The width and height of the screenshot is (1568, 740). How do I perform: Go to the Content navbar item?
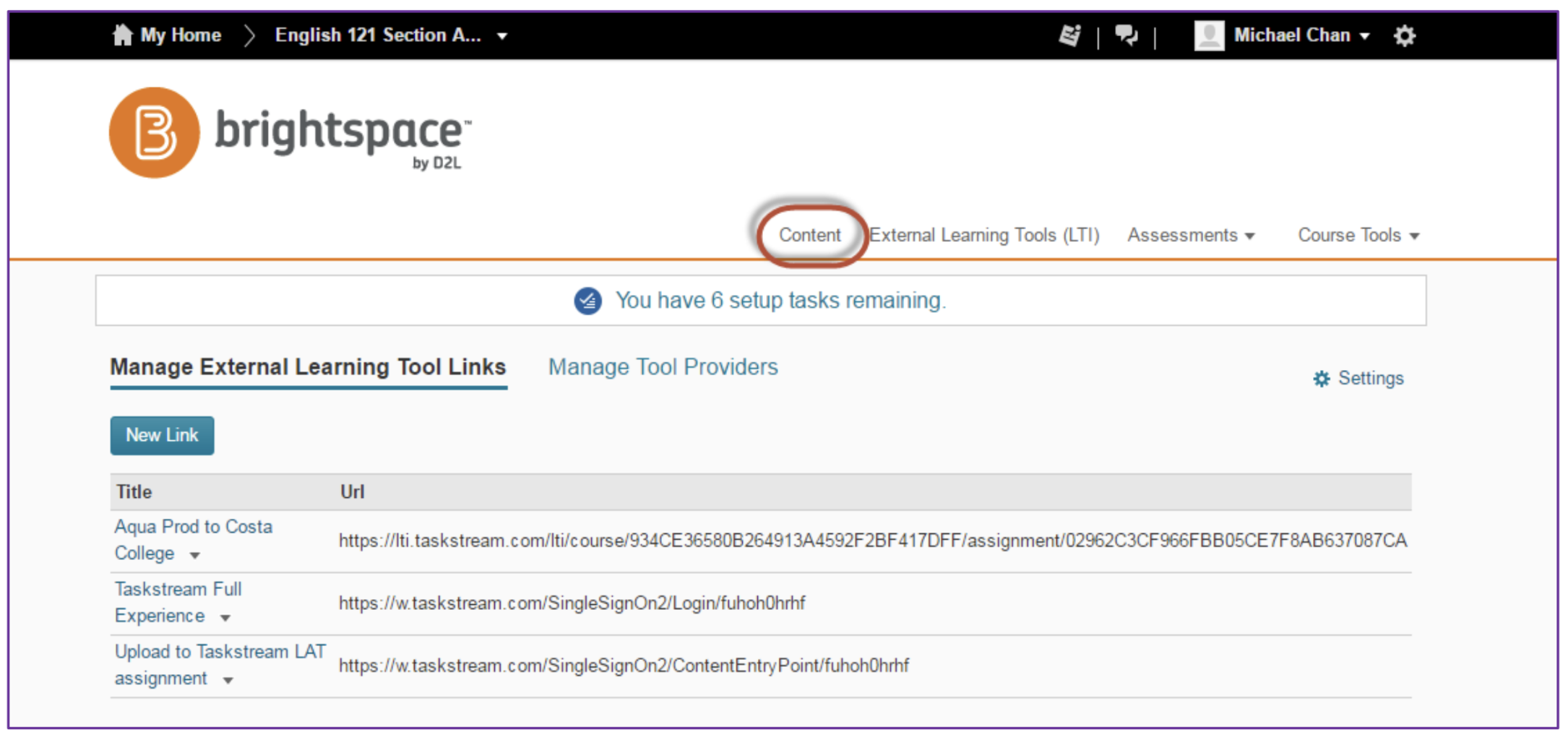(809, 235)
